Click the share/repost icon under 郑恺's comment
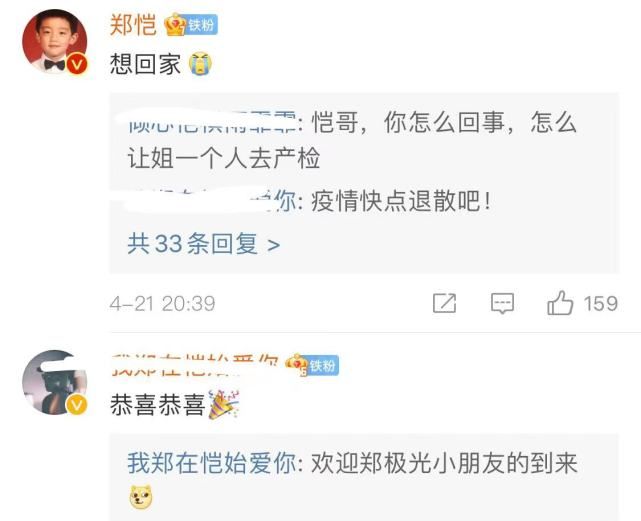This screenshot has width=641, height=521. pyautogui.click(x=444, y=303)
